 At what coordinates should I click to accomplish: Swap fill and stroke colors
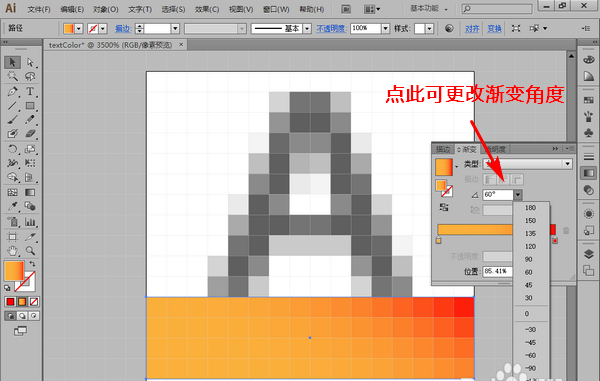tap(33, 264)
